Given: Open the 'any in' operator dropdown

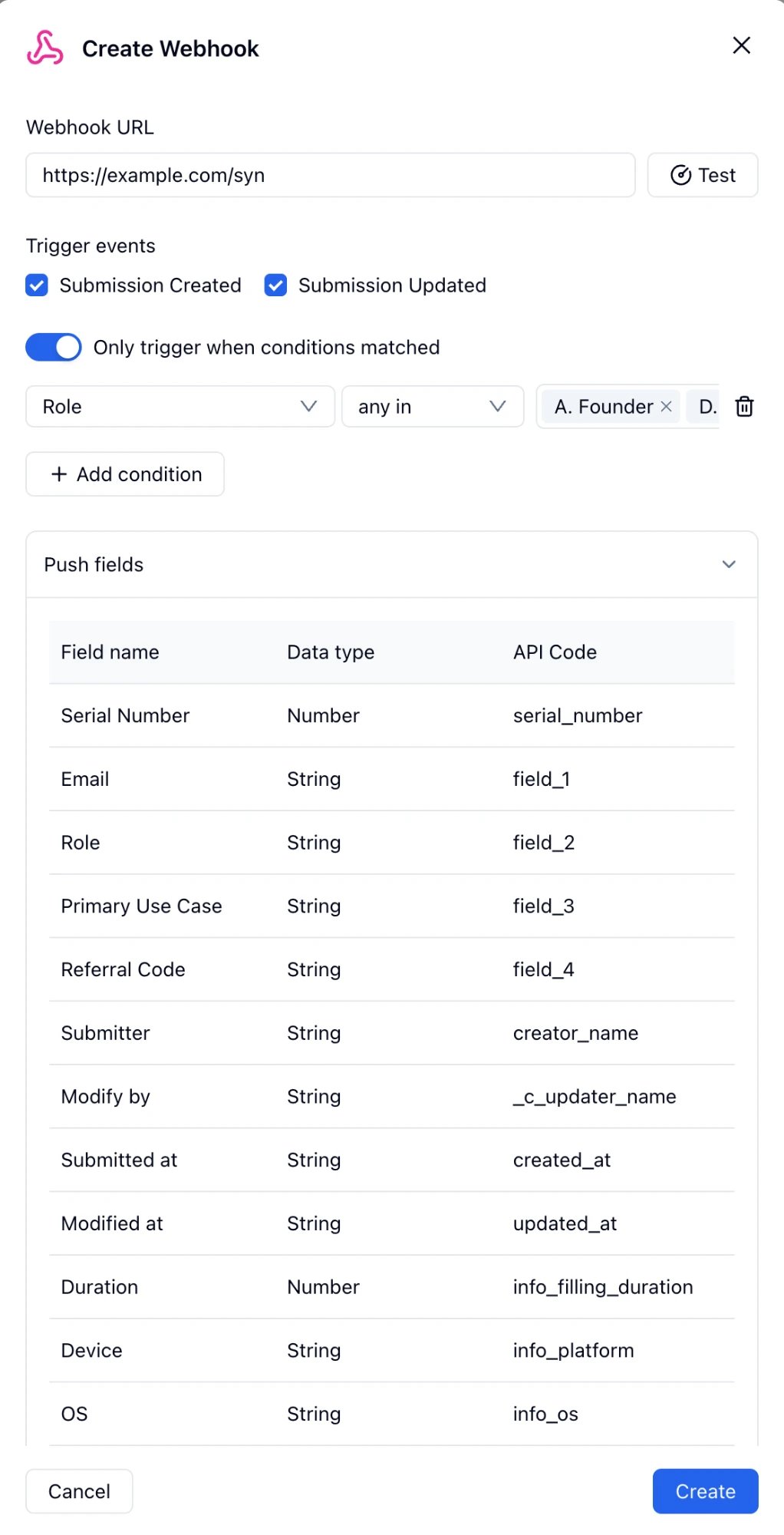Looking at the screenshot, I should point(433,406).
